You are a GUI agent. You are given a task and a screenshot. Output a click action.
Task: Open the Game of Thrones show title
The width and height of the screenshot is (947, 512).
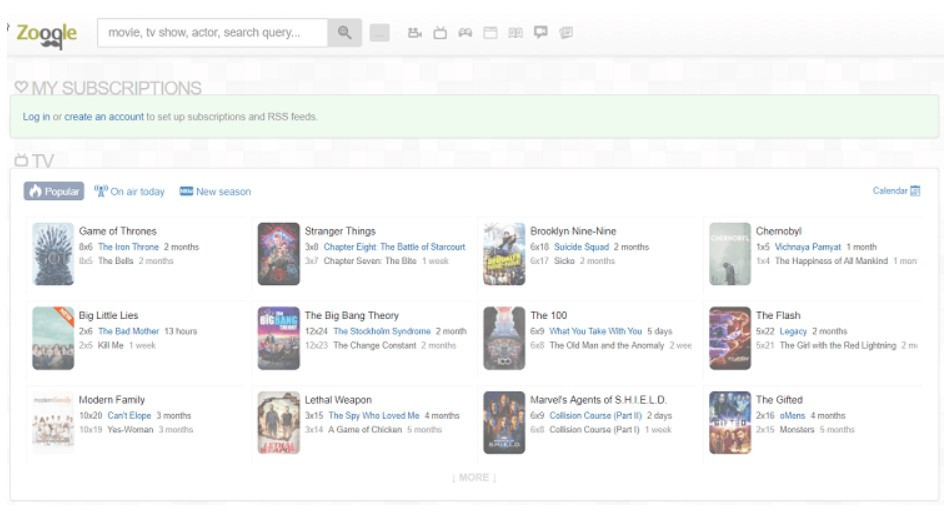(118, 231)
